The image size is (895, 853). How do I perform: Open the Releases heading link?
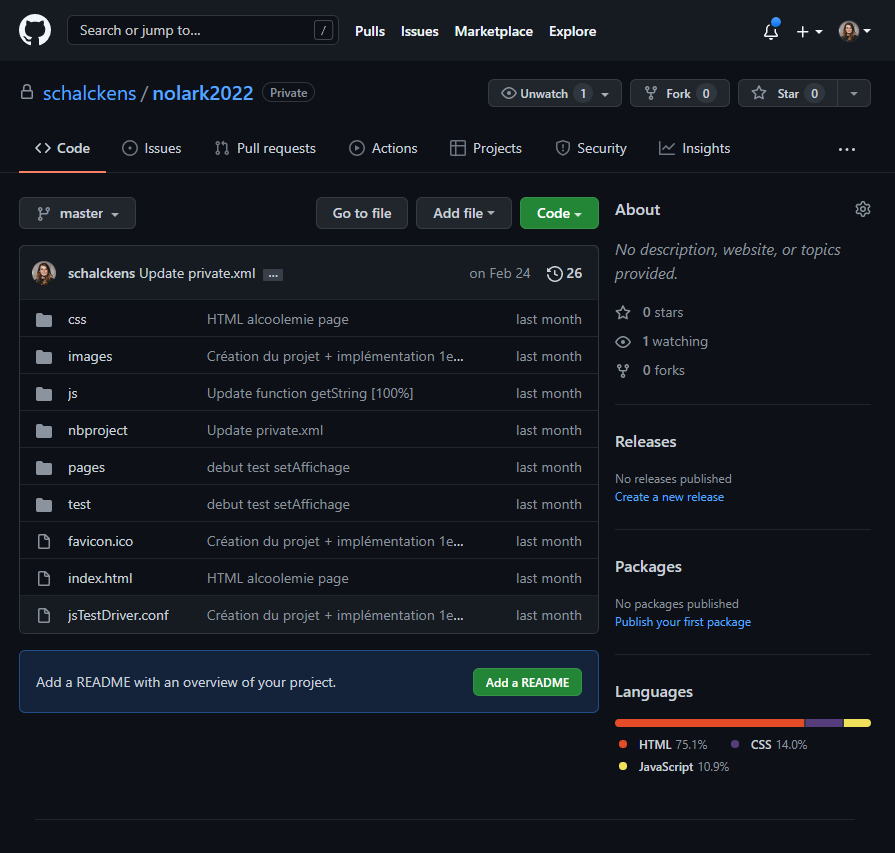point(646,442)
